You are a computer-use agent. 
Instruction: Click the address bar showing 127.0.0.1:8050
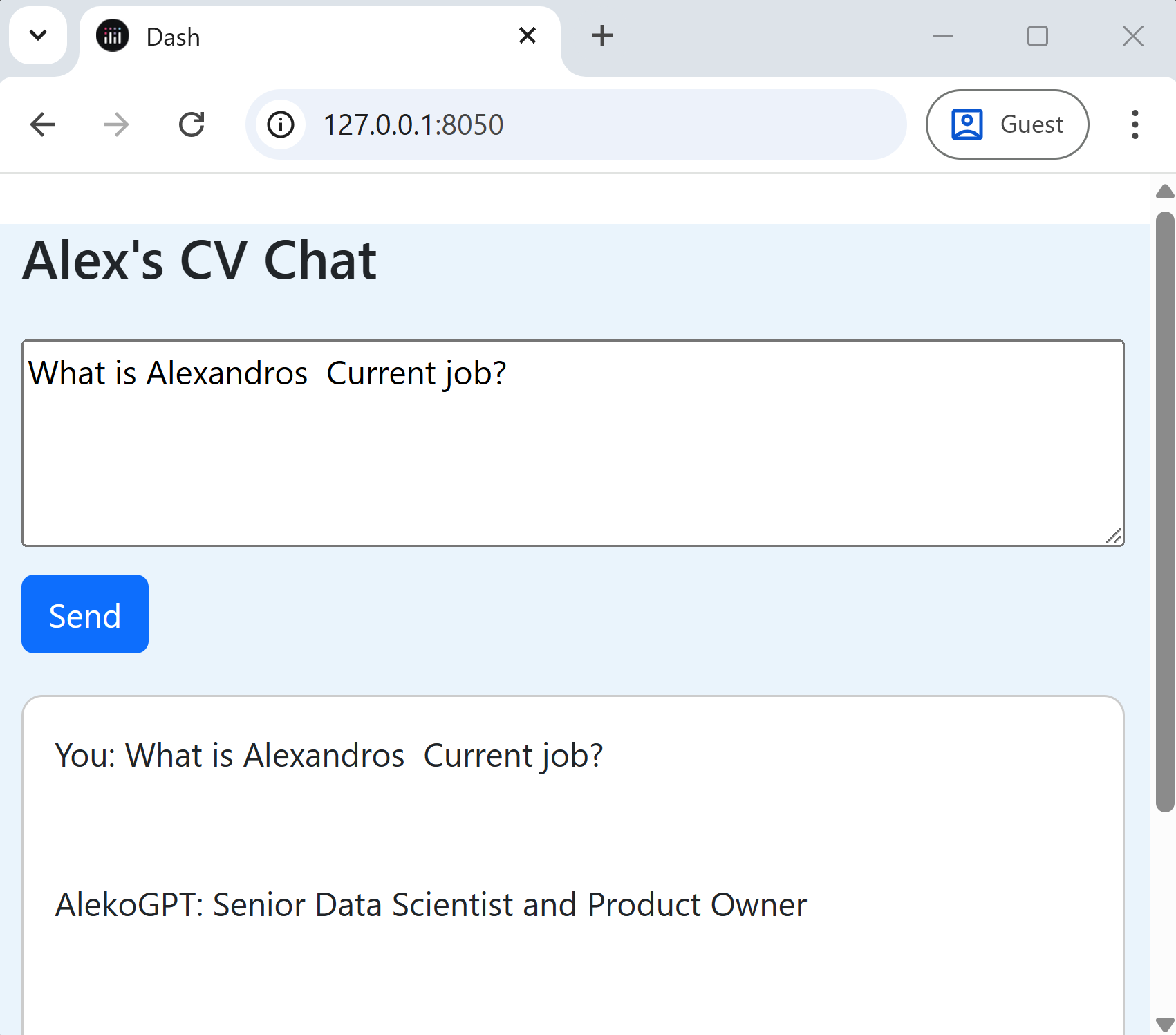576,124
